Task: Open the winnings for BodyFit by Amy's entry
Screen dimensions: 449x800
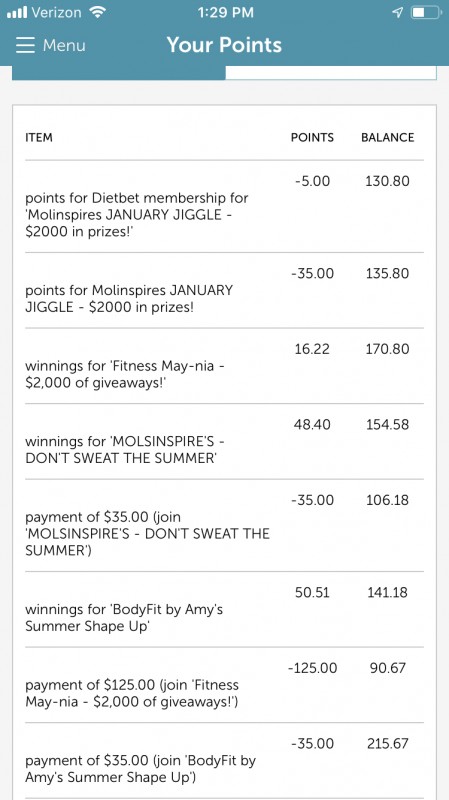Action: coord(224,610)
